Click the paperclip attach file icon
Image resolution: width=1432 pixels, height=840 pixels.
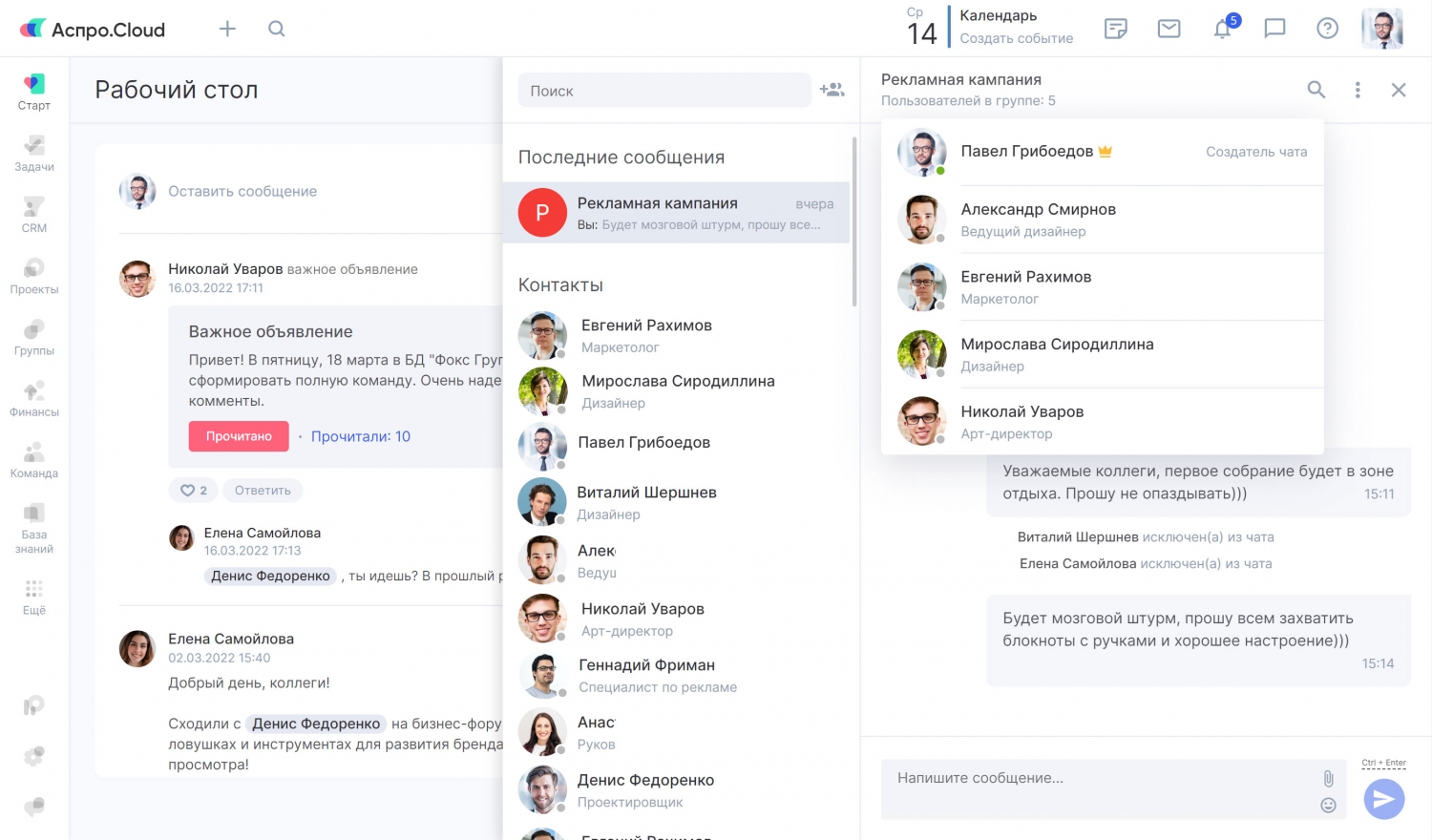[x=1328, y=778]
